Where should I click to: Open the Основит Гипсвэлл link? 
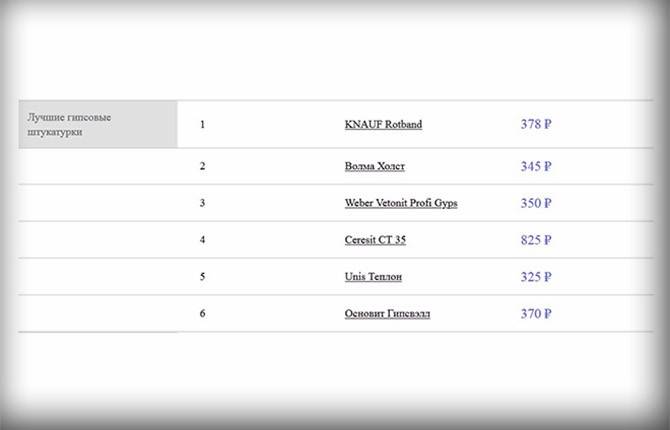pos(387,314)
